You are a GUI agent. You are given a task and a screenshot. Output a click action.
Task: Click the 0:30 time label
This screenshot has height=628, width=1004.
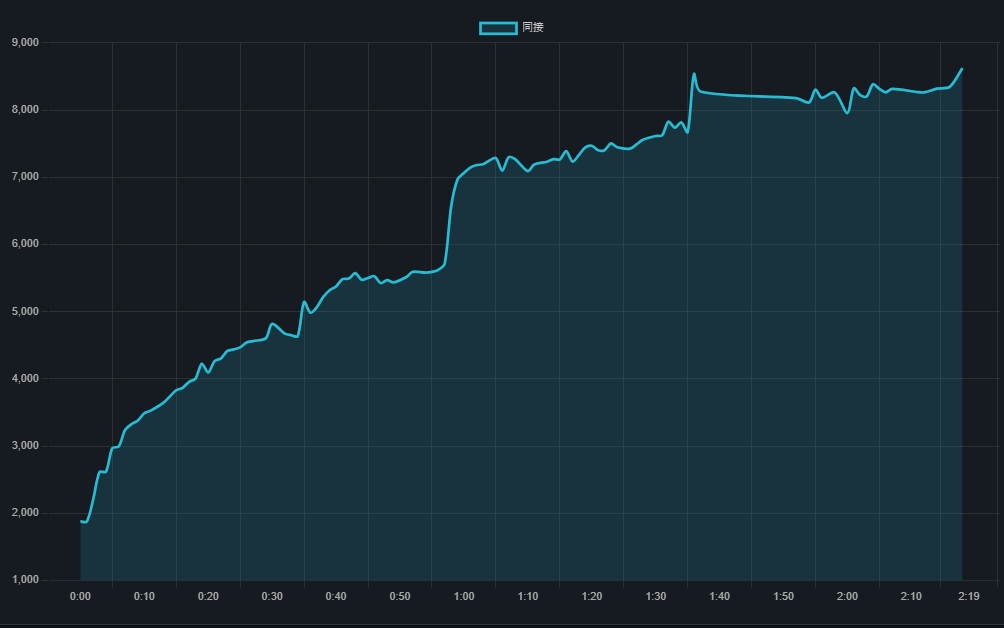pyautogui.click(x=272, y=597)
